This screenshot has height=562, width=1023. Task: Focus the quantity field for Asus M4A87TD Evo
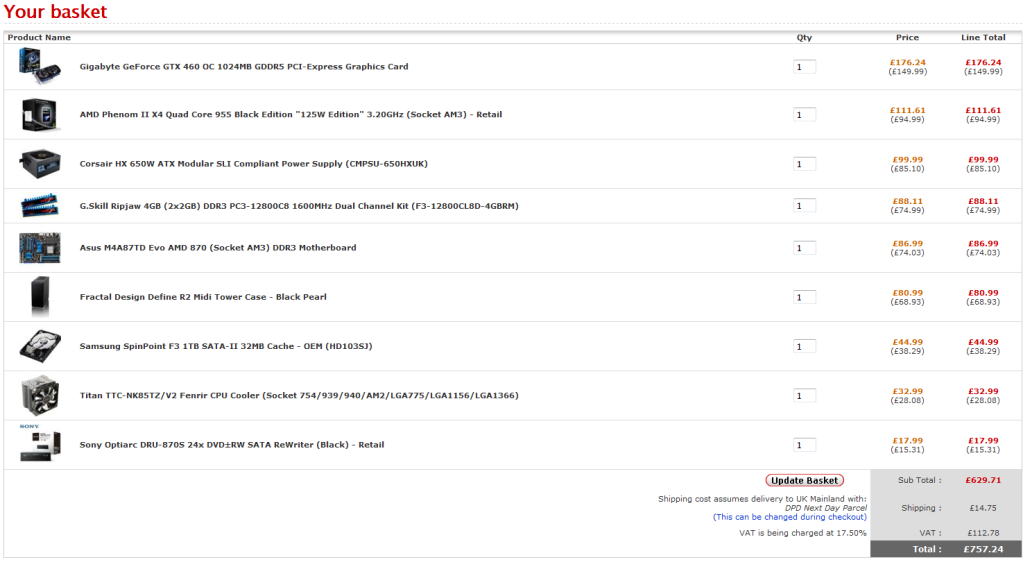pyautogui.click(x=804, y=248)
